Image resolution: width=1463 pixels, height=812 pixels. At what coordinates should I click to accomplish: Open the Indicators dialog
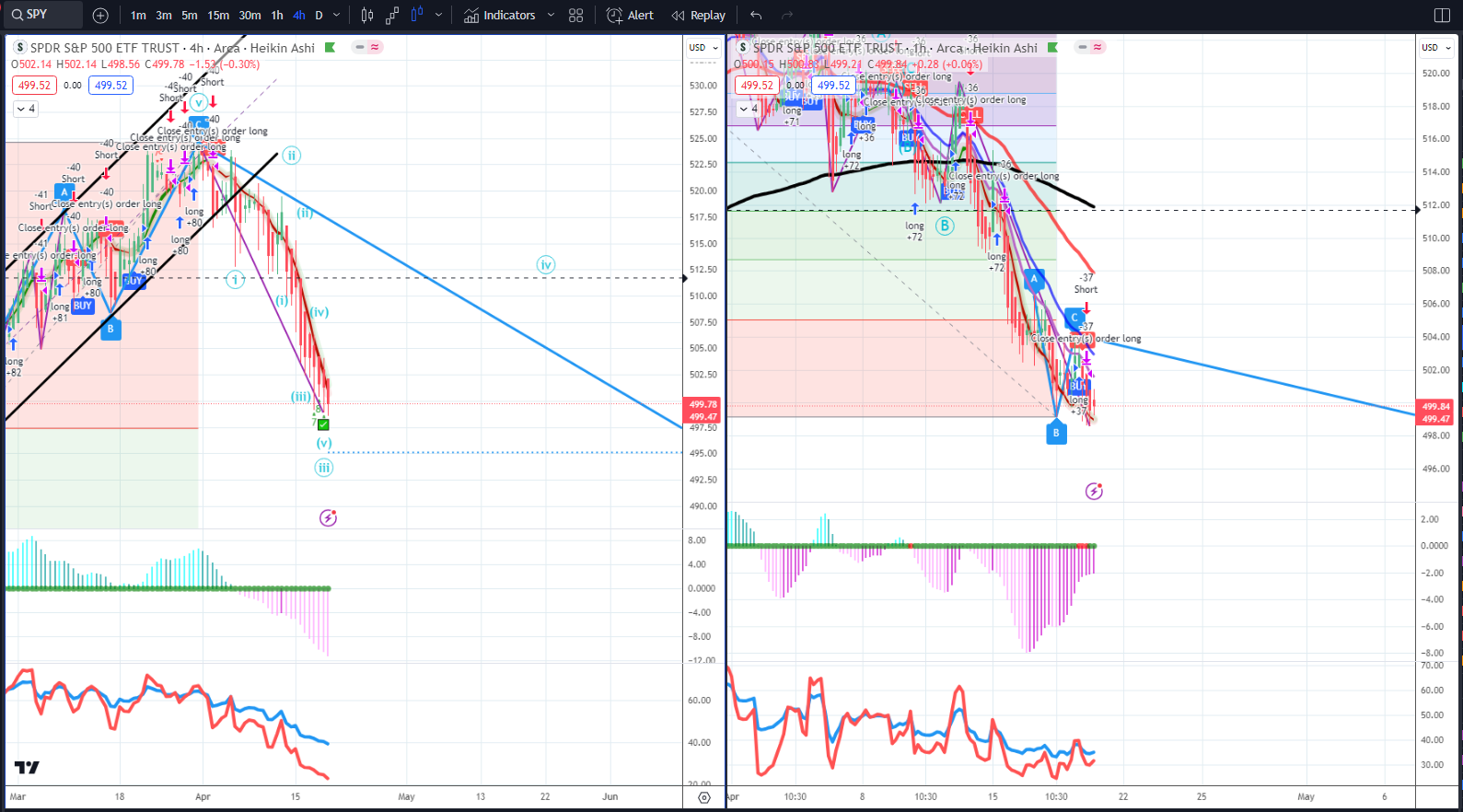coord(500,16)
